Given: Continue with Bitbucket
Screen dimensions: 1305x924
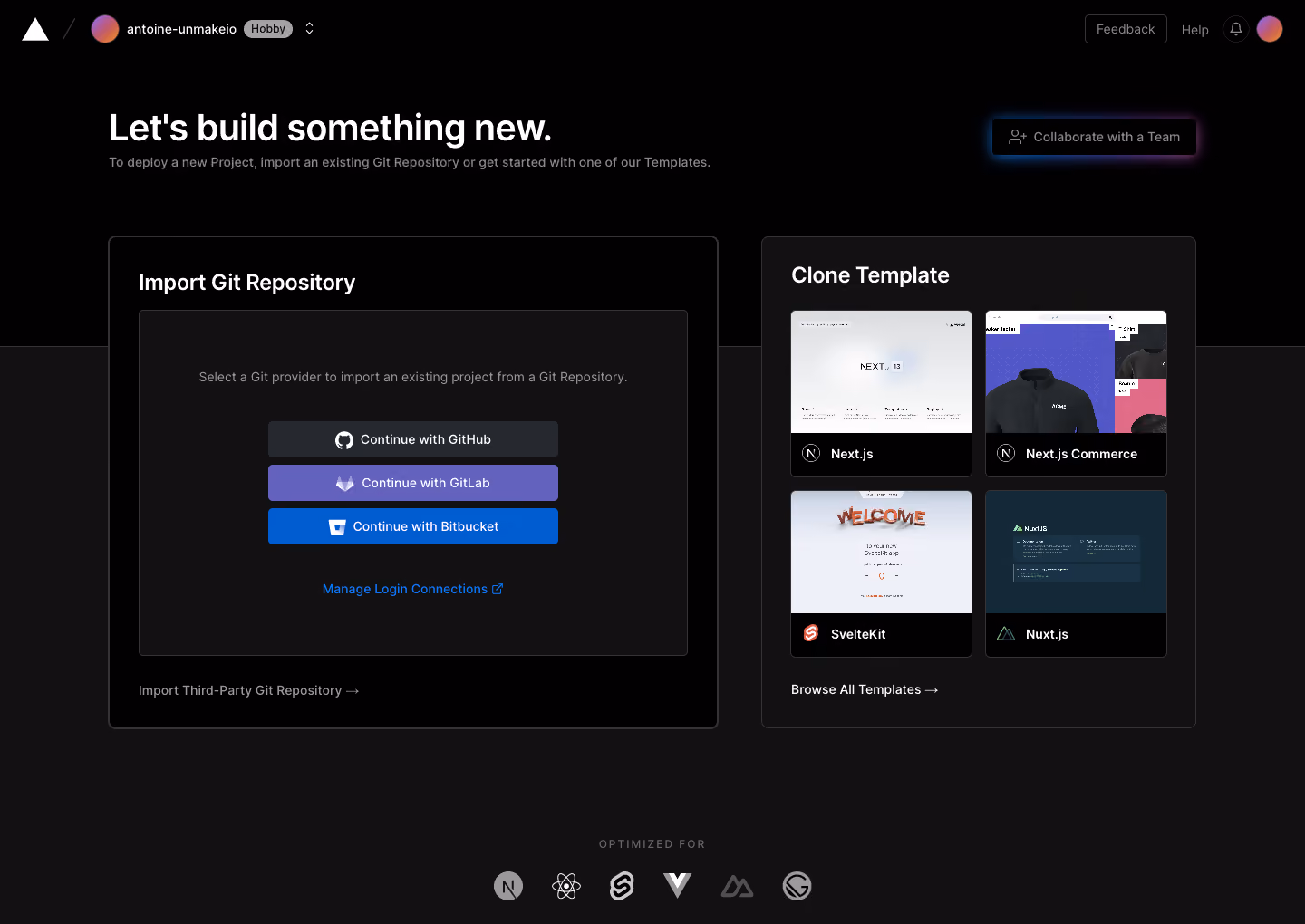Looking at the screenshot, I should coord(413,526).
